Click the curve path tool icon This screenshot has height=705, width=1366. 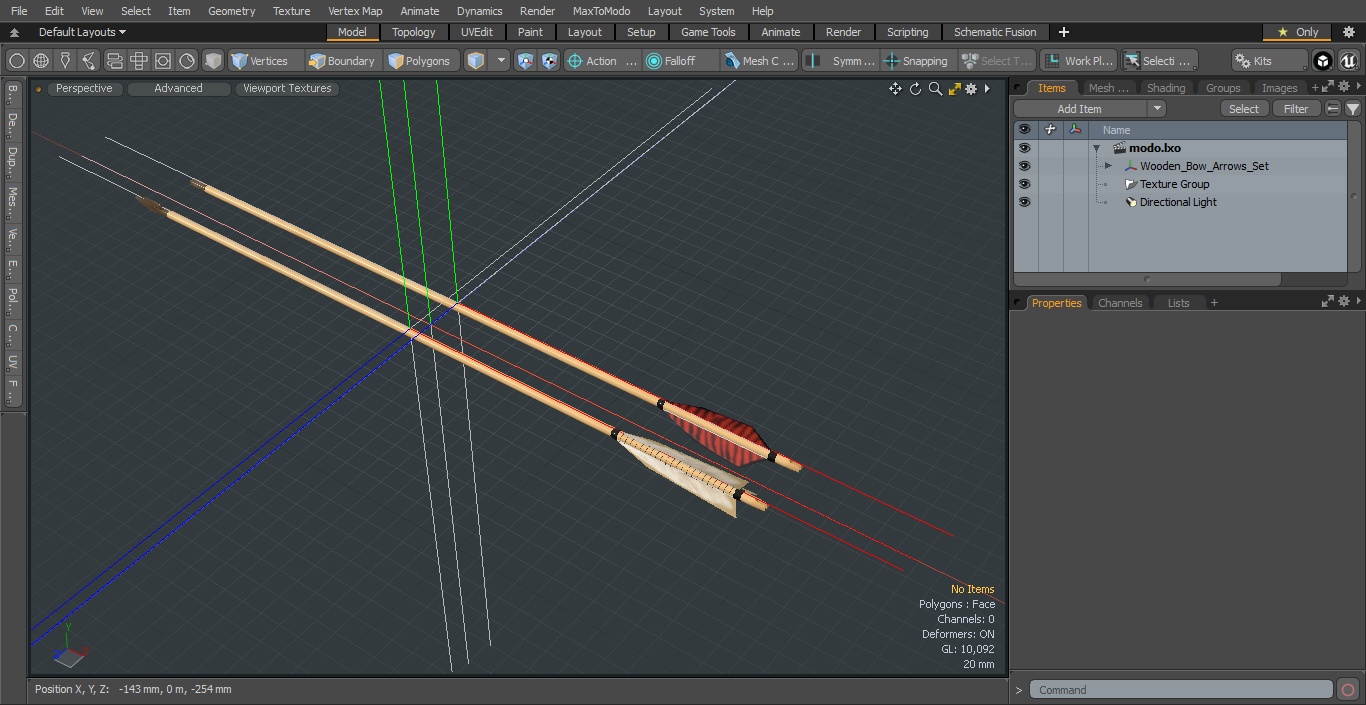89,61
